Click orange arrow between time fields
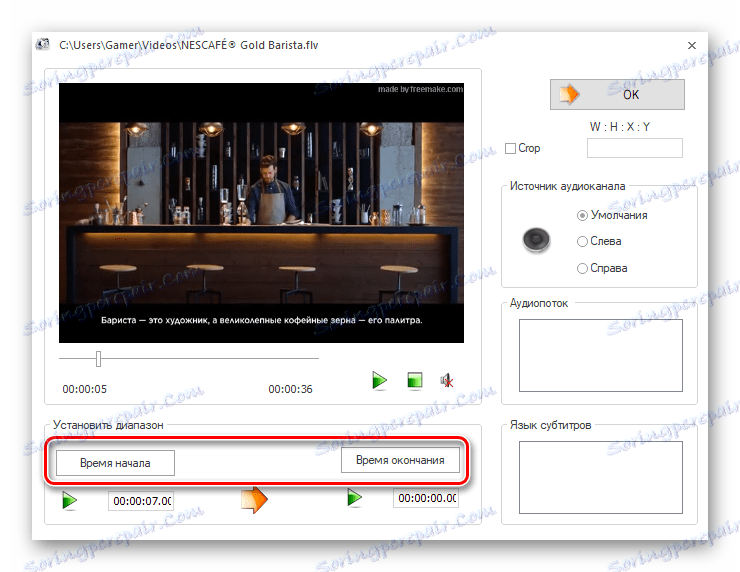The width and height of the screenshot is (740, 572). point(254,500)
